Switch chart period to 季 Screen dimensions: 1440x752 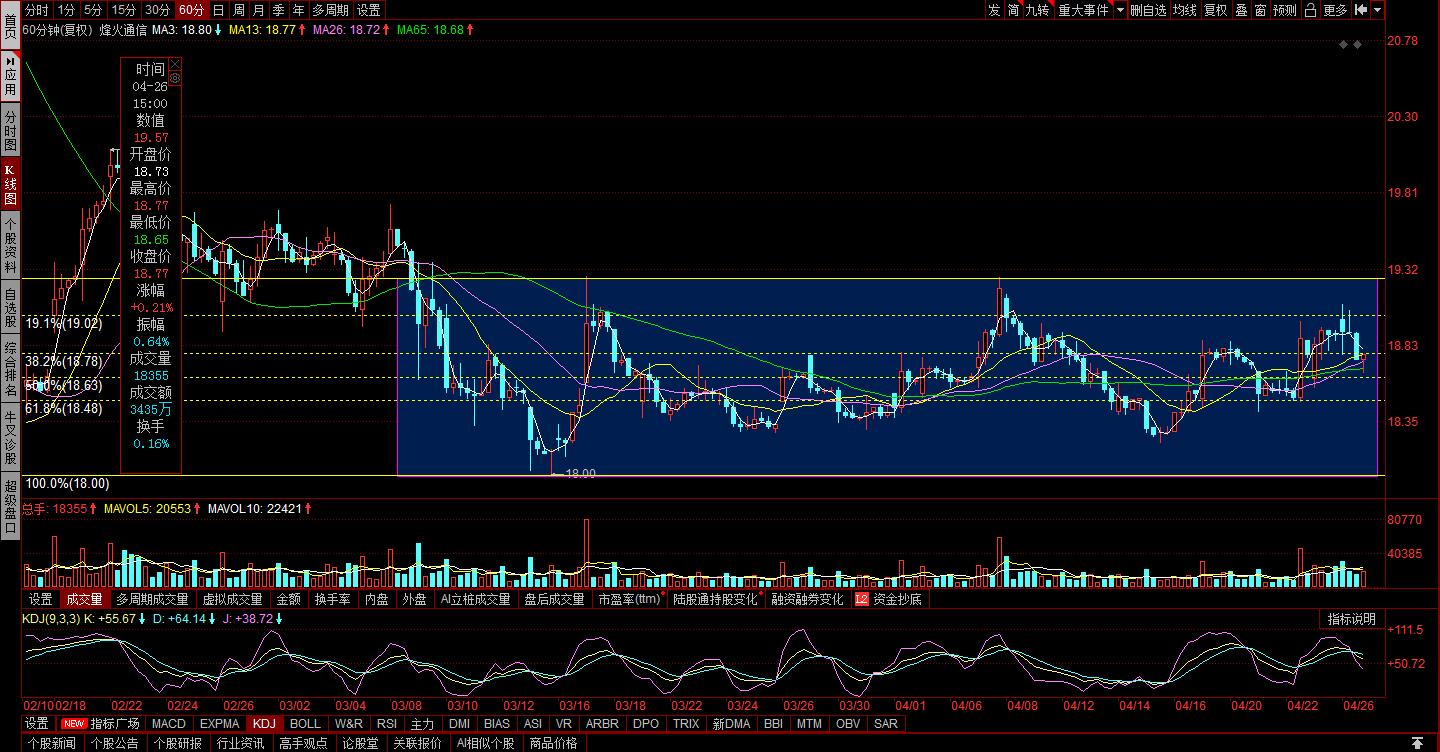278,10
